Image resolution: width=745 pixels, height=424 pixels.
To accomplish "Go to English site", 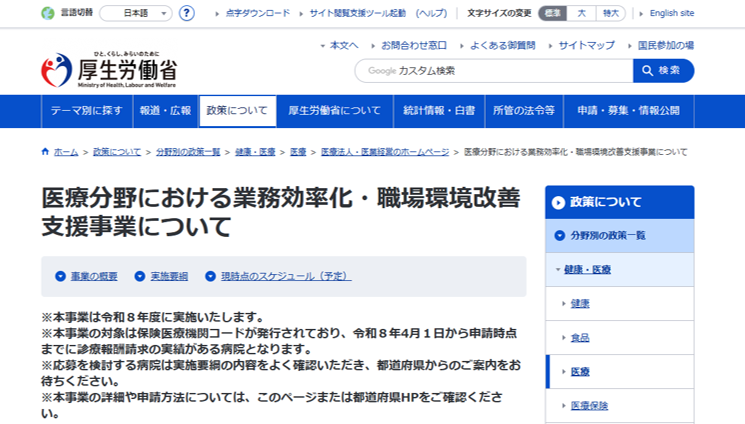I will tap(672, 13).
